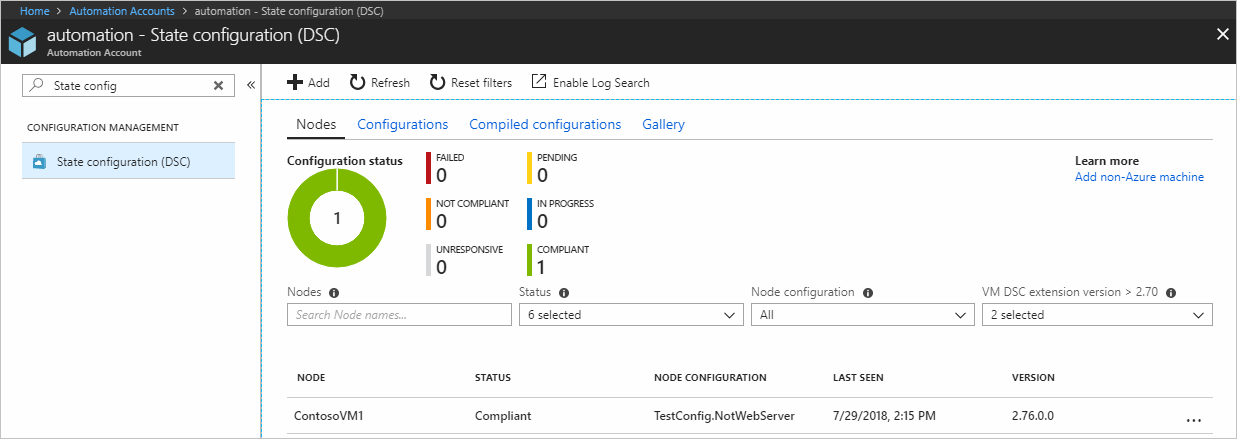Open the VM DSC extension version dropdown
This screenshot has height=439, width=1237.
pyautogui.click(x=1097, y=315)
